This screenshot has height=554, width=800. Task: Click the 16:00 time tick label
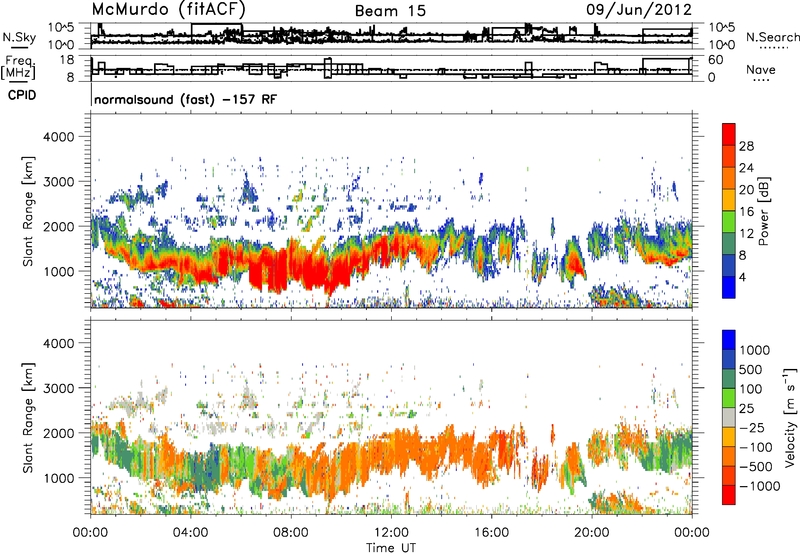[491, 533]
